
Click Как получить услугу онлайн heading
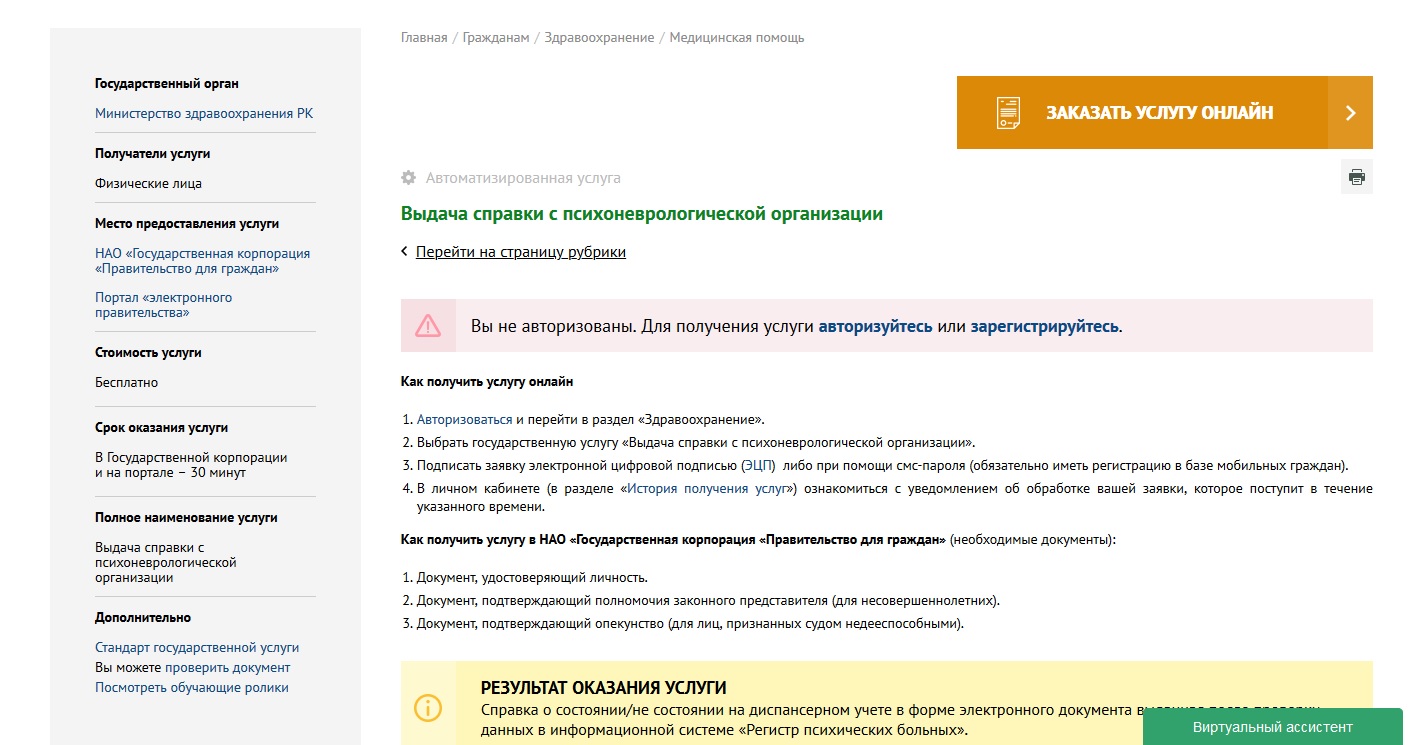pos(487,382)
